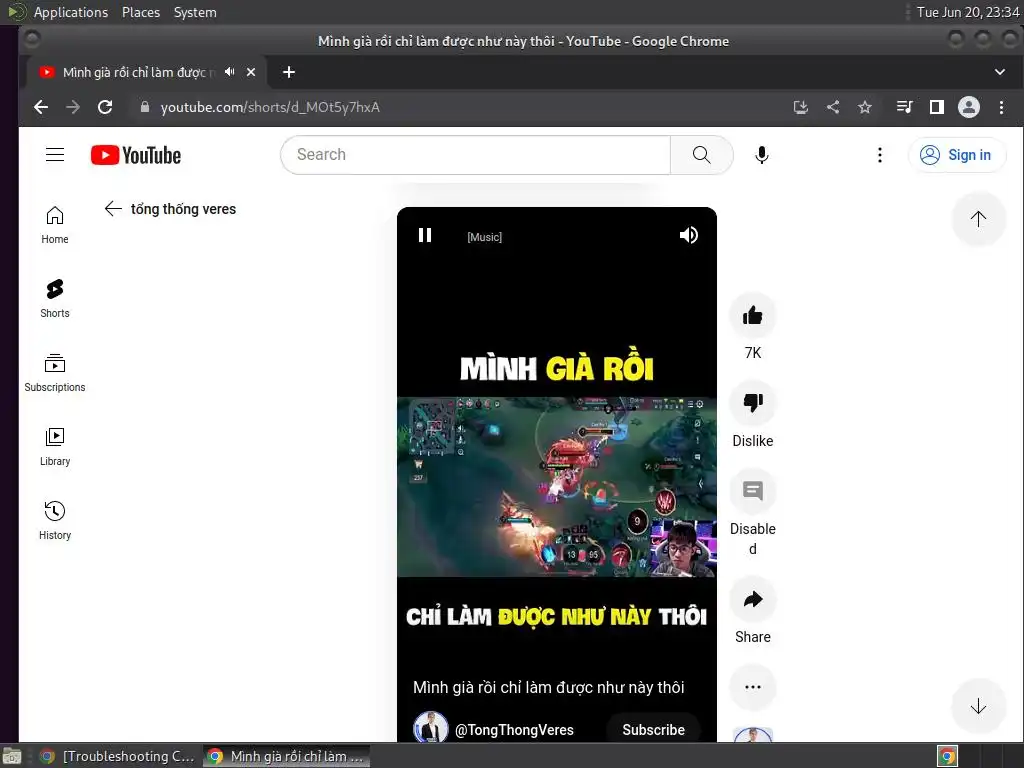Click Chrome back navigation arrow

click(41, 107)
